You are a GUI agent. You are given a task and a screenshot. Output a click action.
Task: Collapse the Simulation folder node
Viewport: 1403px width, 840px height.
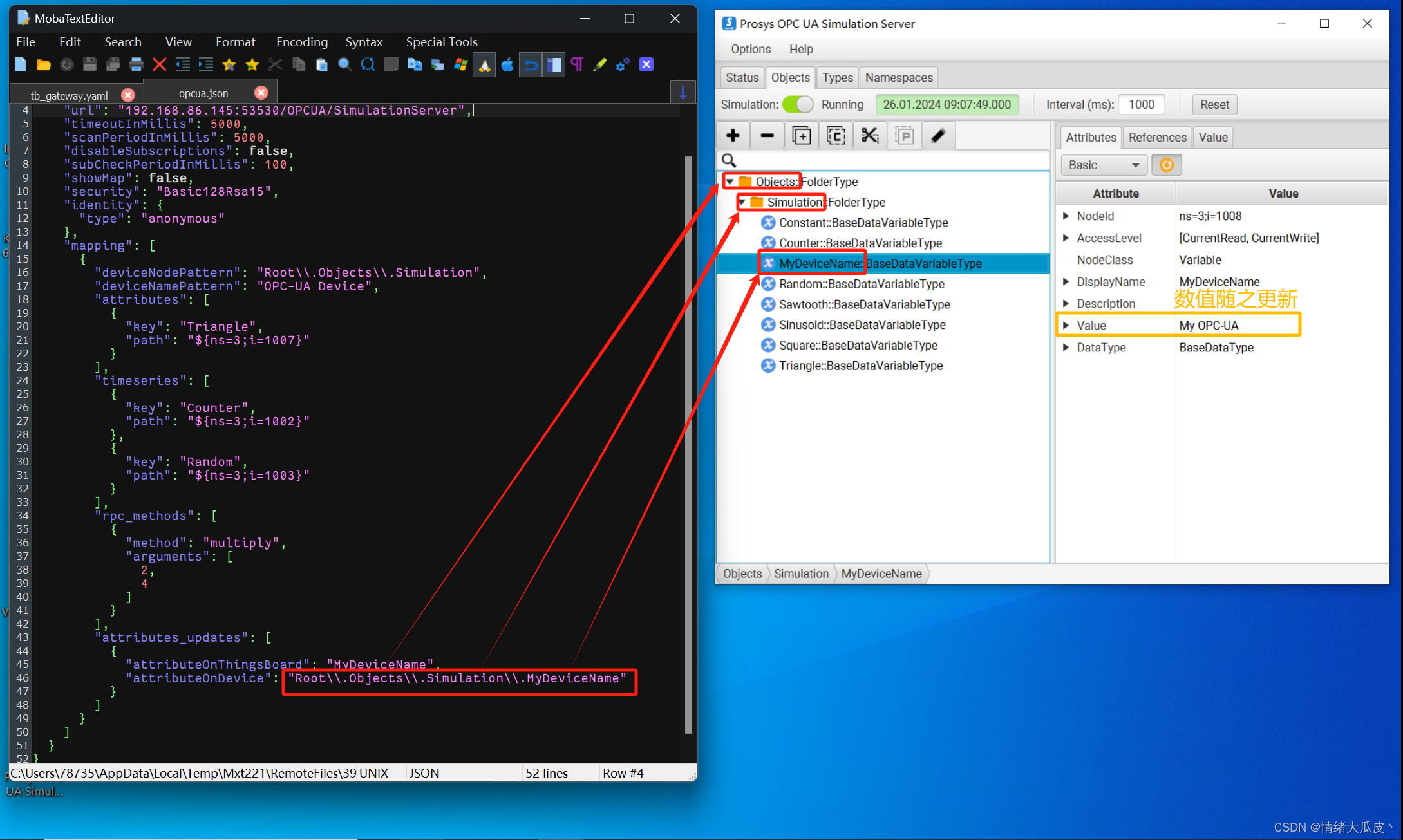[742, 203]
